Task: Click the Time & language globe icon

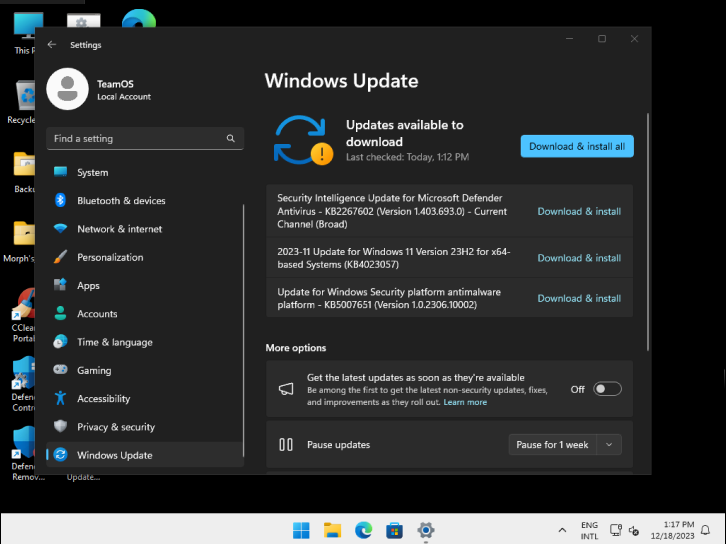Action: pyautogui.click(x=60, y=342)
